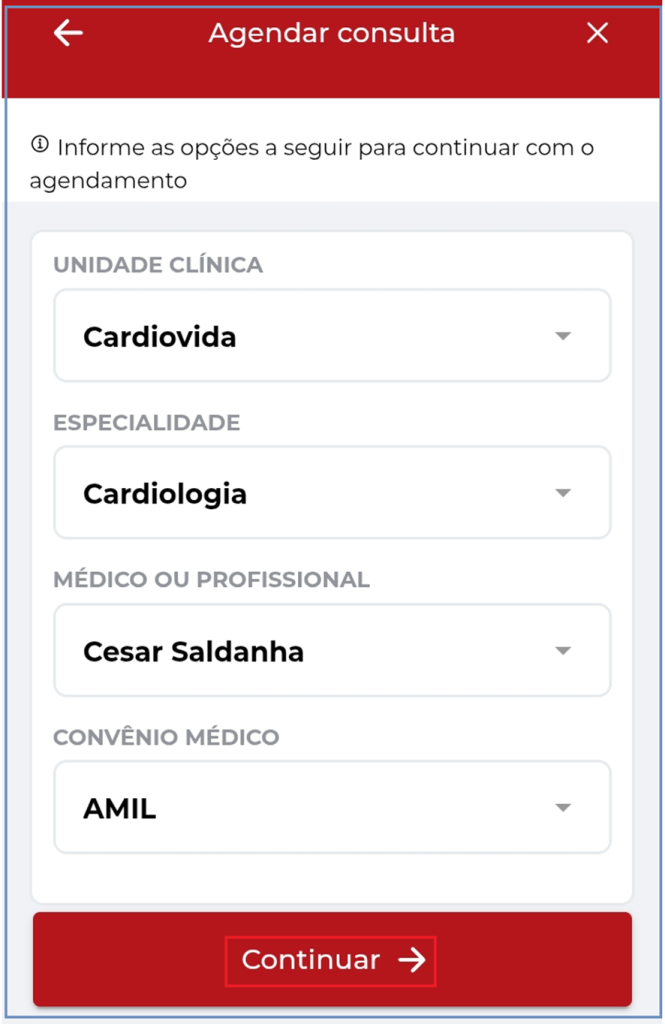Screen dimensions: 665x1024
Task: Expand the Especialidade dropdown arrow
Action: (563, 493)
